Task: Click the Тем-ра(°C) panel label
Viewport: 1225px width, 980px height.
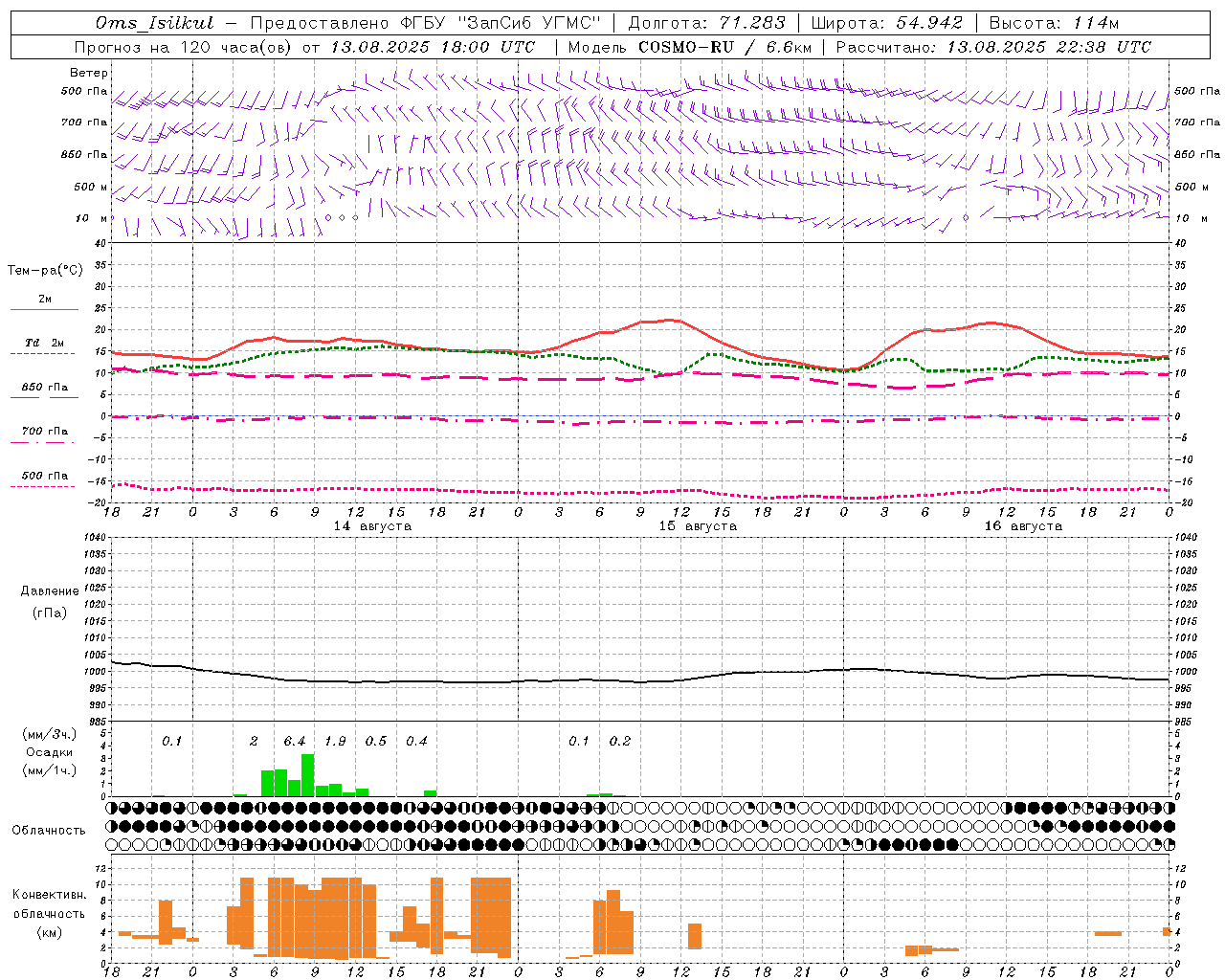Action: 45,271
